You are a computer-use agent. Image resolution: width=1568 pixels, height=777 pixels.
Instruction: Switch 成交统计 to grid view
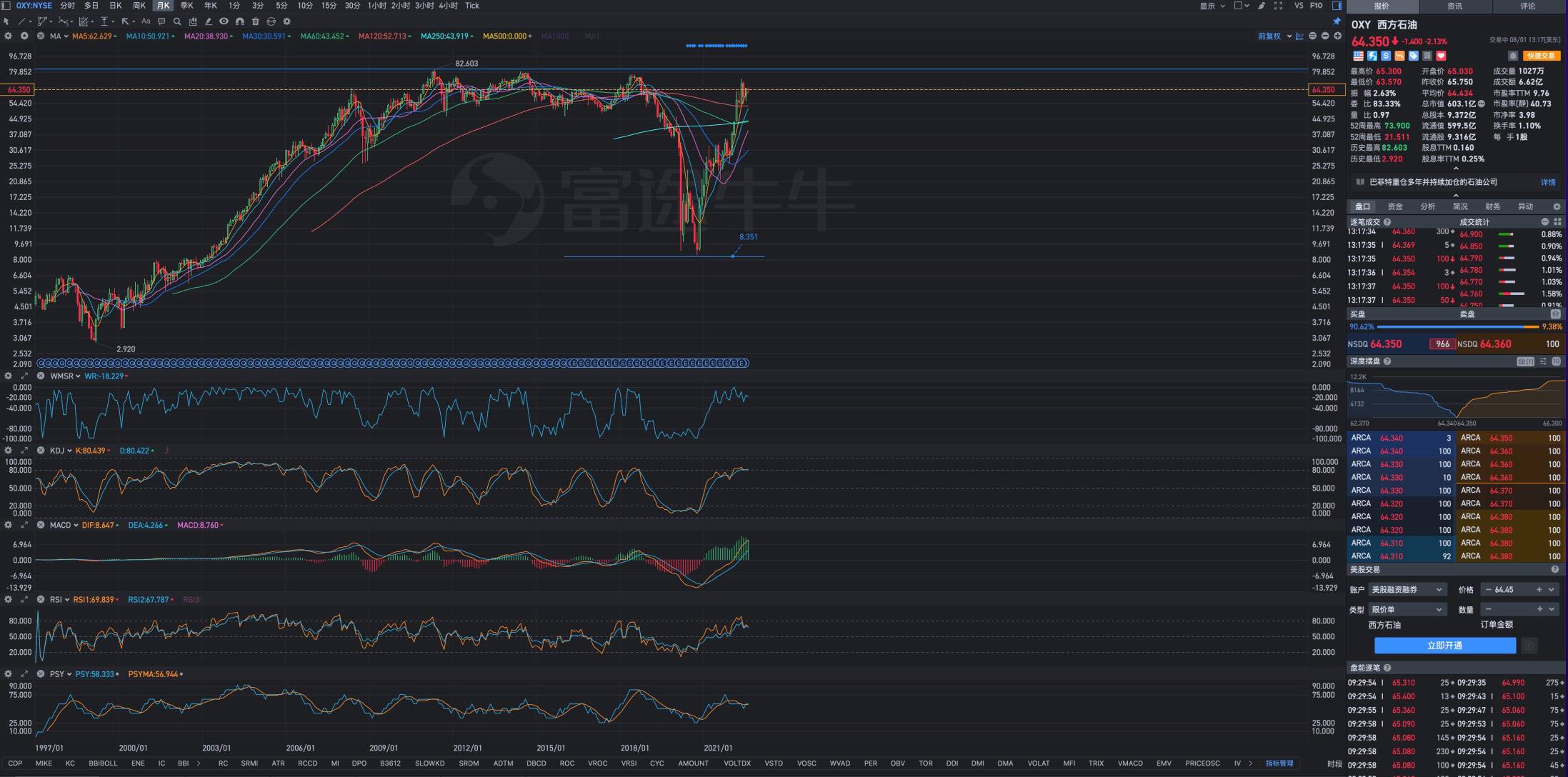[1557, 222]
